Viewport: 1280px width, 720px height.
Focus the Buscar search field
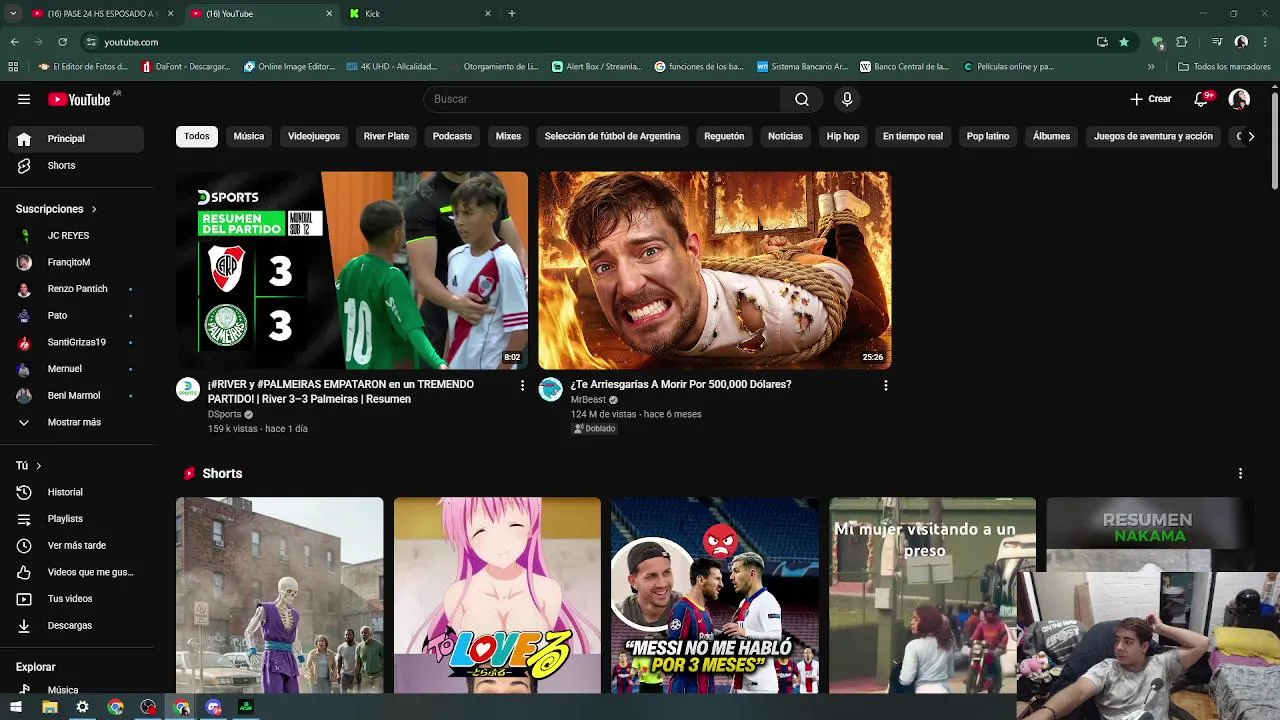click(602, 99)
